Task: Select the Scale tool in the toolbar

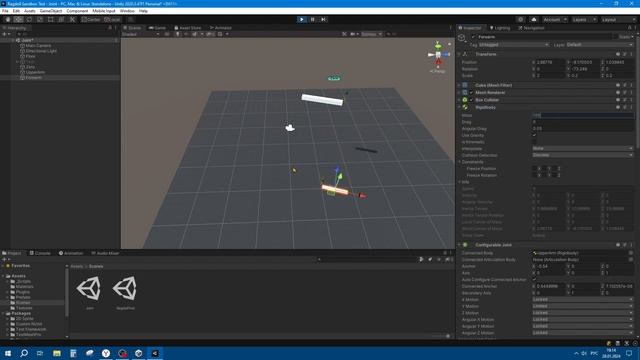Action: 40,19
